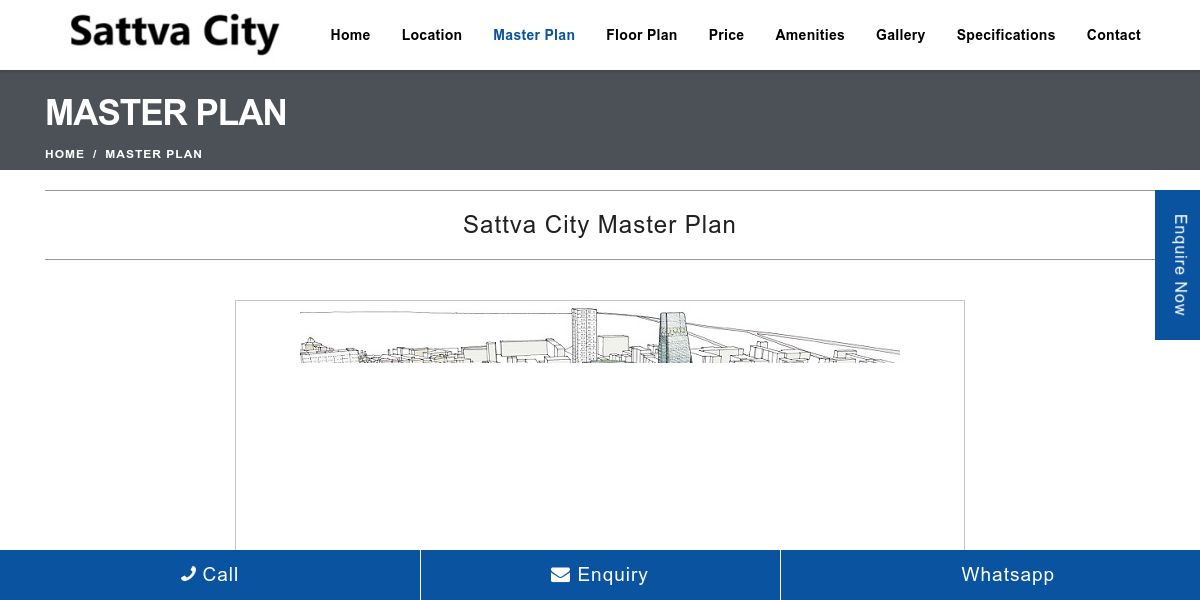Click the HOME breadcrumb link
1200x600 pixels.
65,154
